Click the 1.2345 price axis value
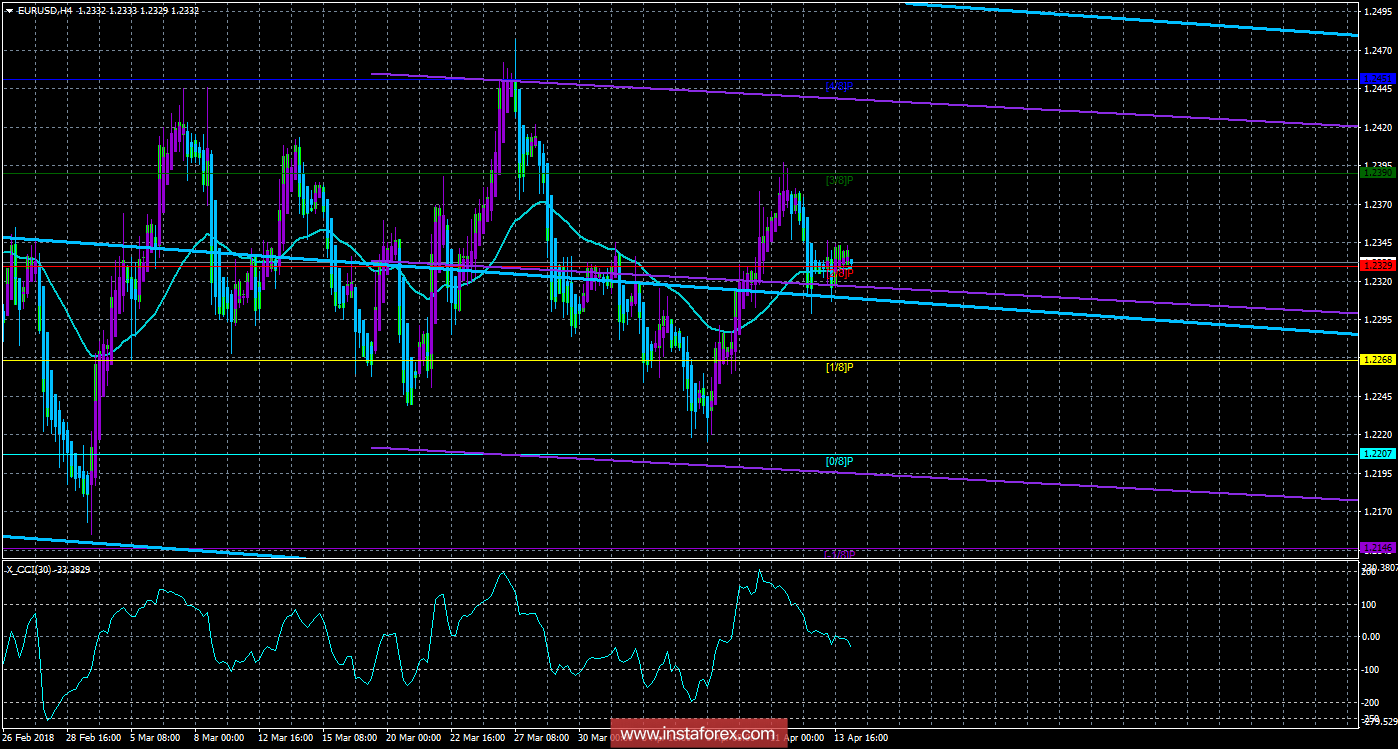 1377,242
